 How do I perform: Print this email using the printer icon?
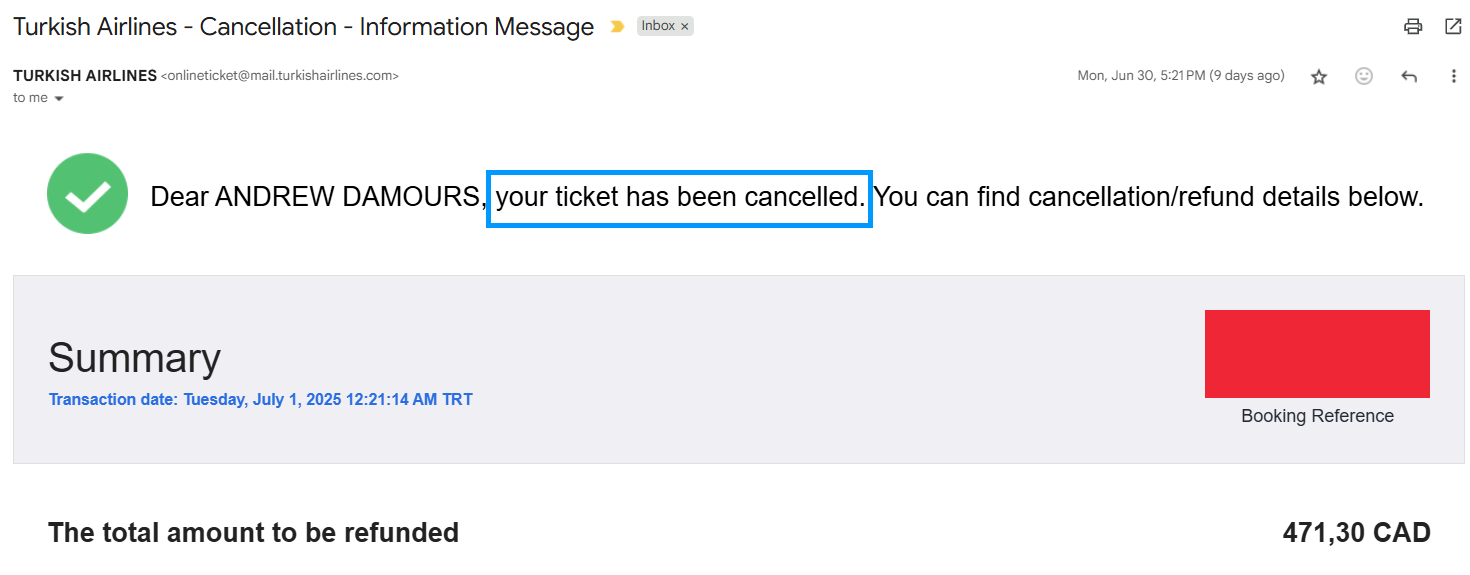coord(1412,27)
